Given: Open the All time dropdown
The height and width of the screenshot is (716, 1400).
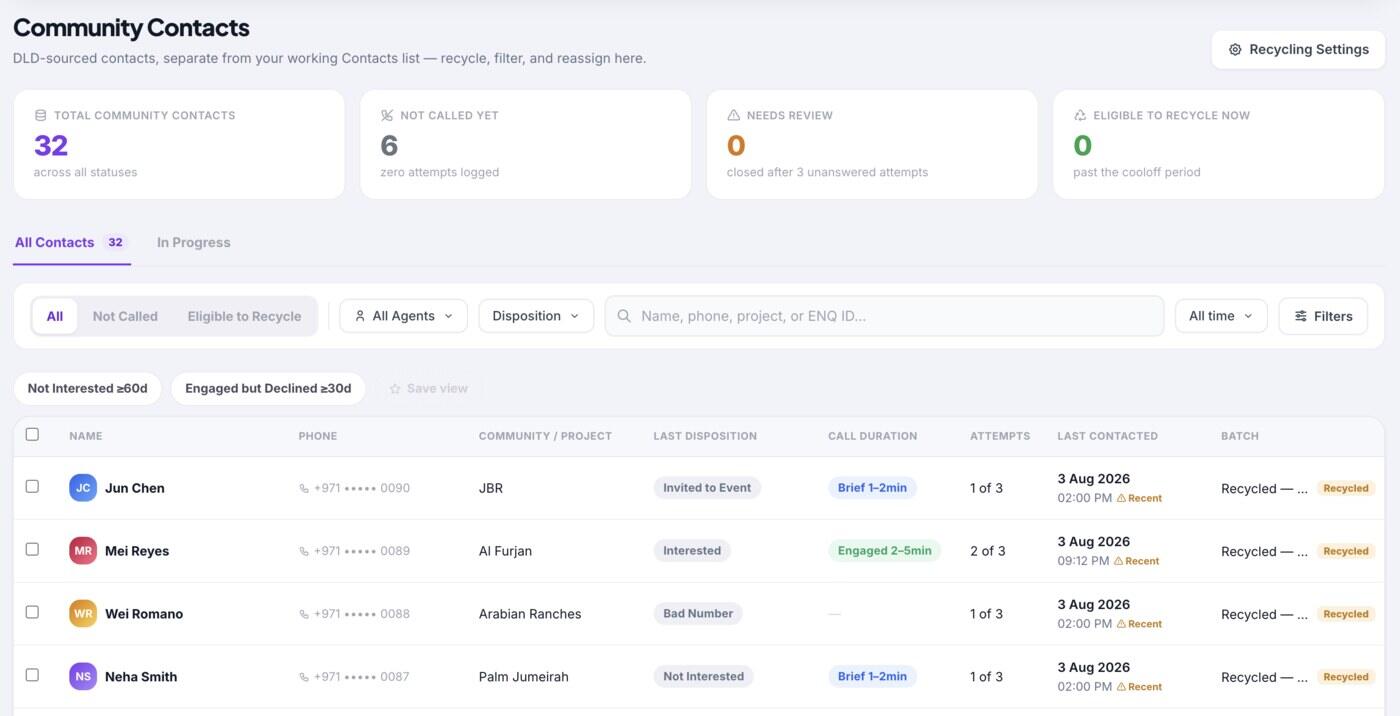Looking at the screenshot, I should coord(1221,316).
